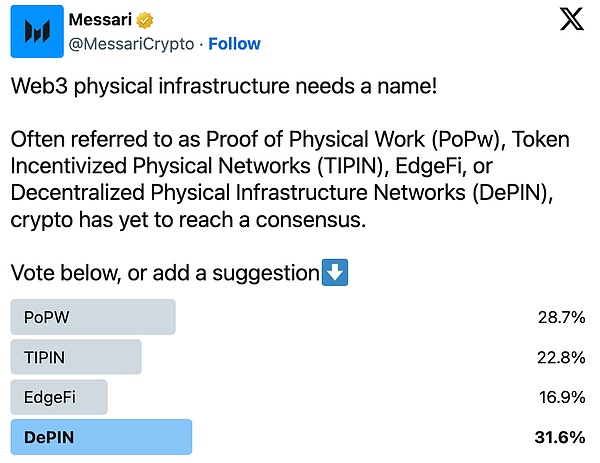Follow the MessariCrypto account
The height and width of the screenshot is (463, 600).
pyautogui.click(x=234, y=44)
